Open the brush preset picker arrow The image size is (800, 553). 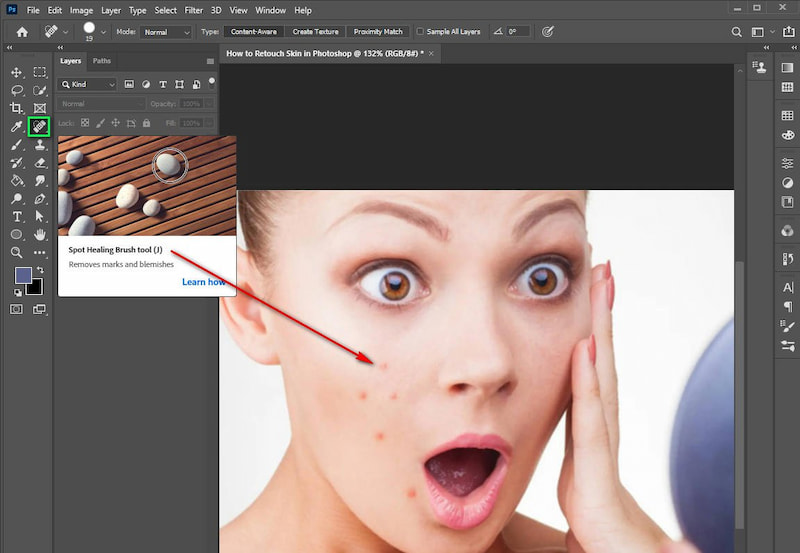tap(103, 32)
